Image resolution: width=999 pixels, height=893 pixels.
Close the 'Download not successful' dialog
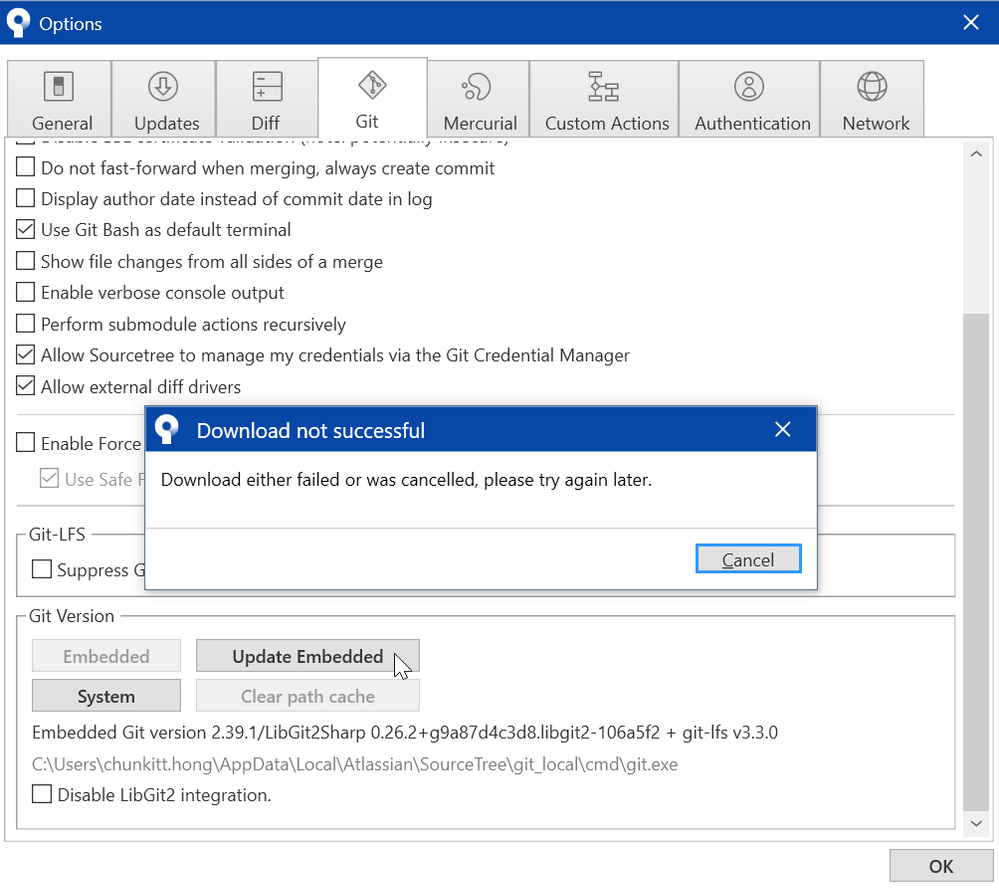(x=782, y=429)
